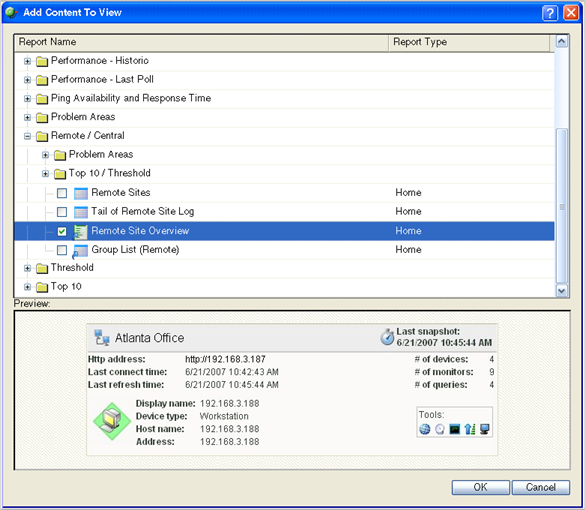Select the Tail of Remote Site Log label

(143, 212)
